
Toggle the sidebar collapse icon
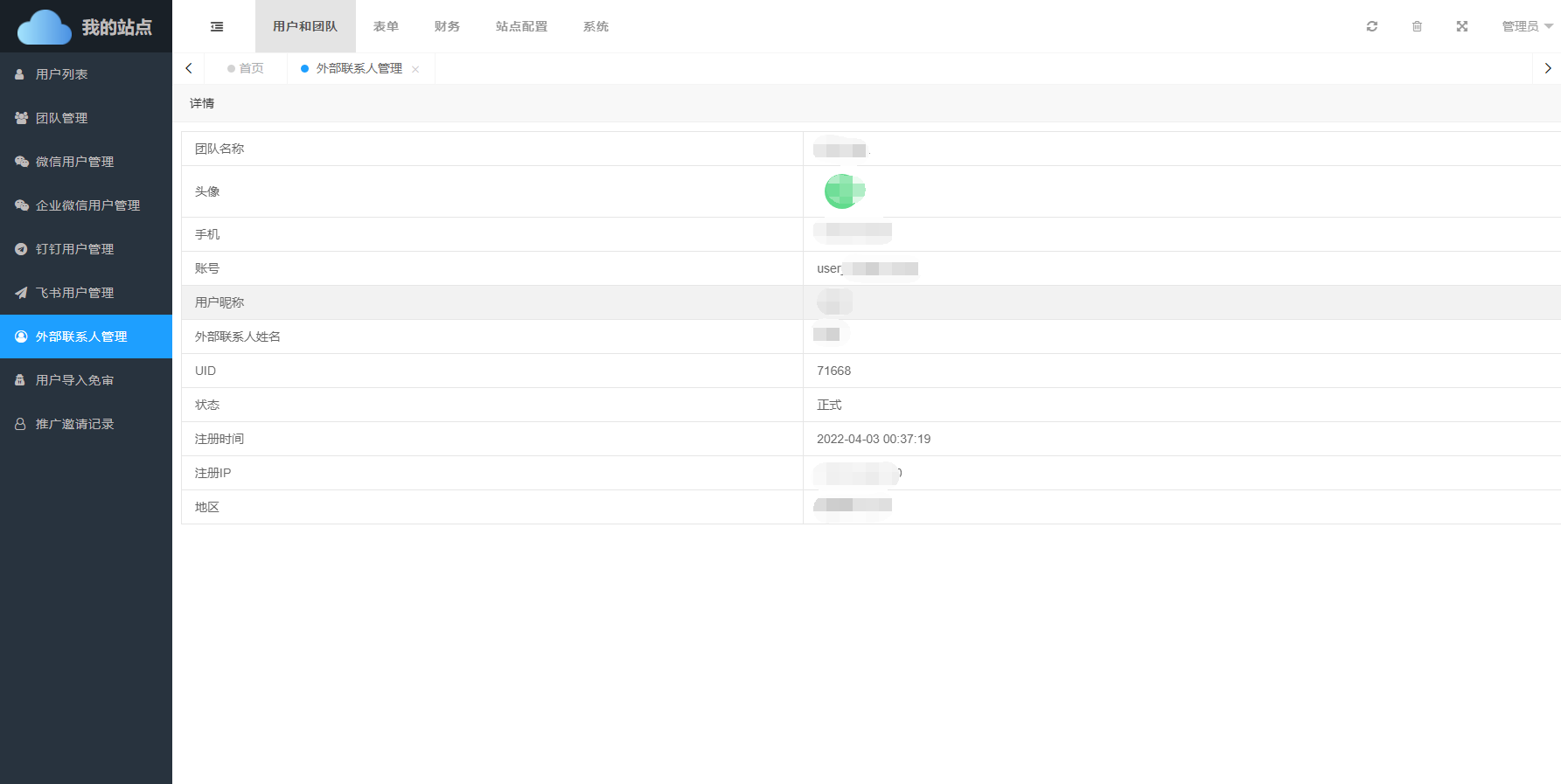point(217,27)
